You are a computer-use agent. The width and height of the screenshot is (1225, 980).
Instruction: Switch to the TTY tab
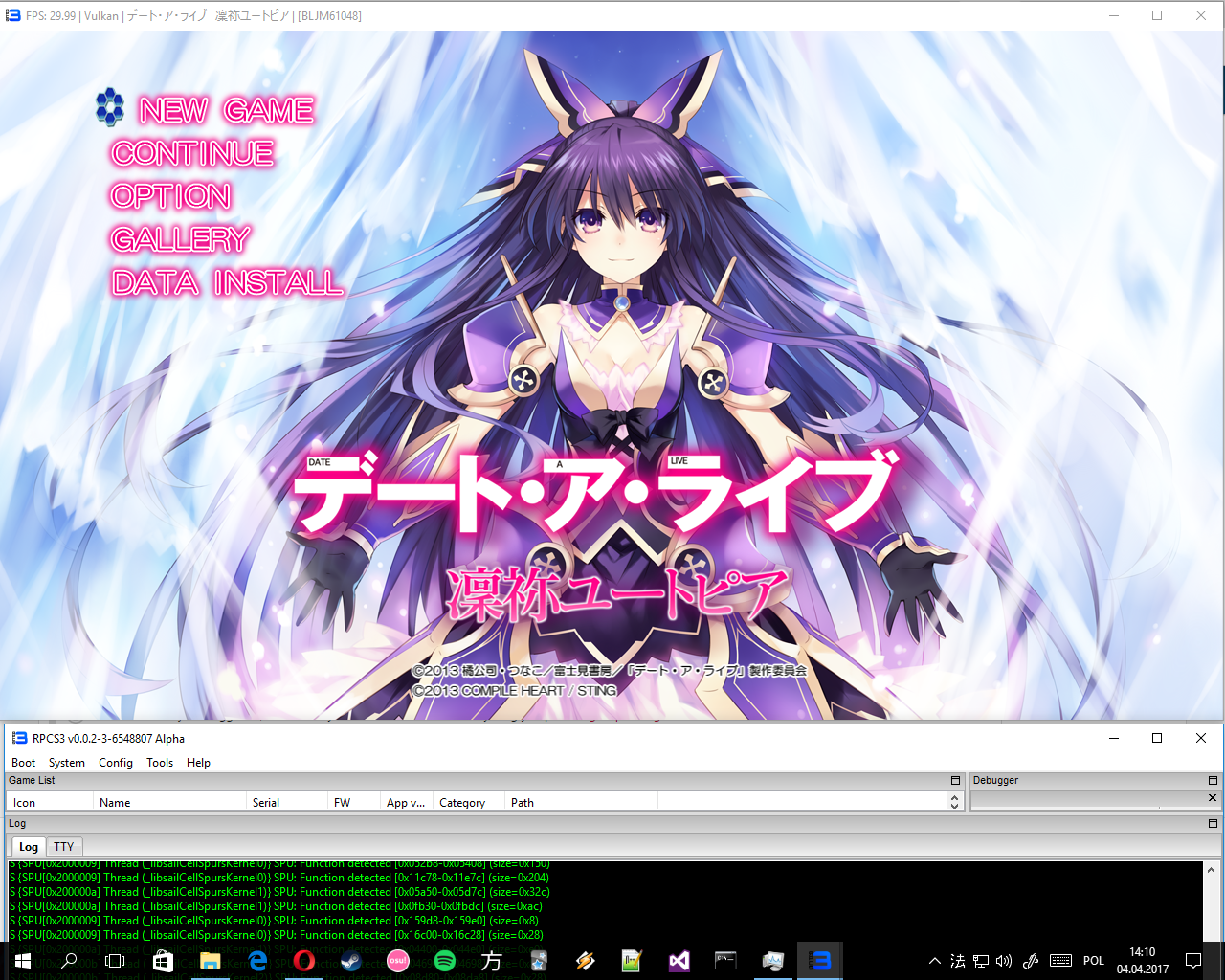[64, 847]
